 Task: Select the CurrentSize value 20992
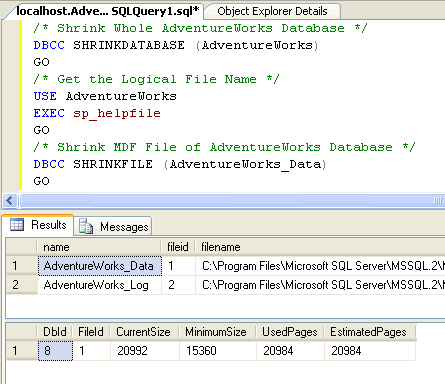(x=144, y=351)
